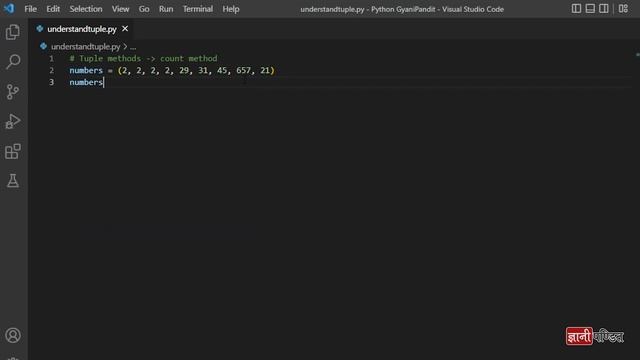The height and width of the screenshot is (360, 640).
Task: Toggle secondary side bar layout button
Action: coord(604,9)
